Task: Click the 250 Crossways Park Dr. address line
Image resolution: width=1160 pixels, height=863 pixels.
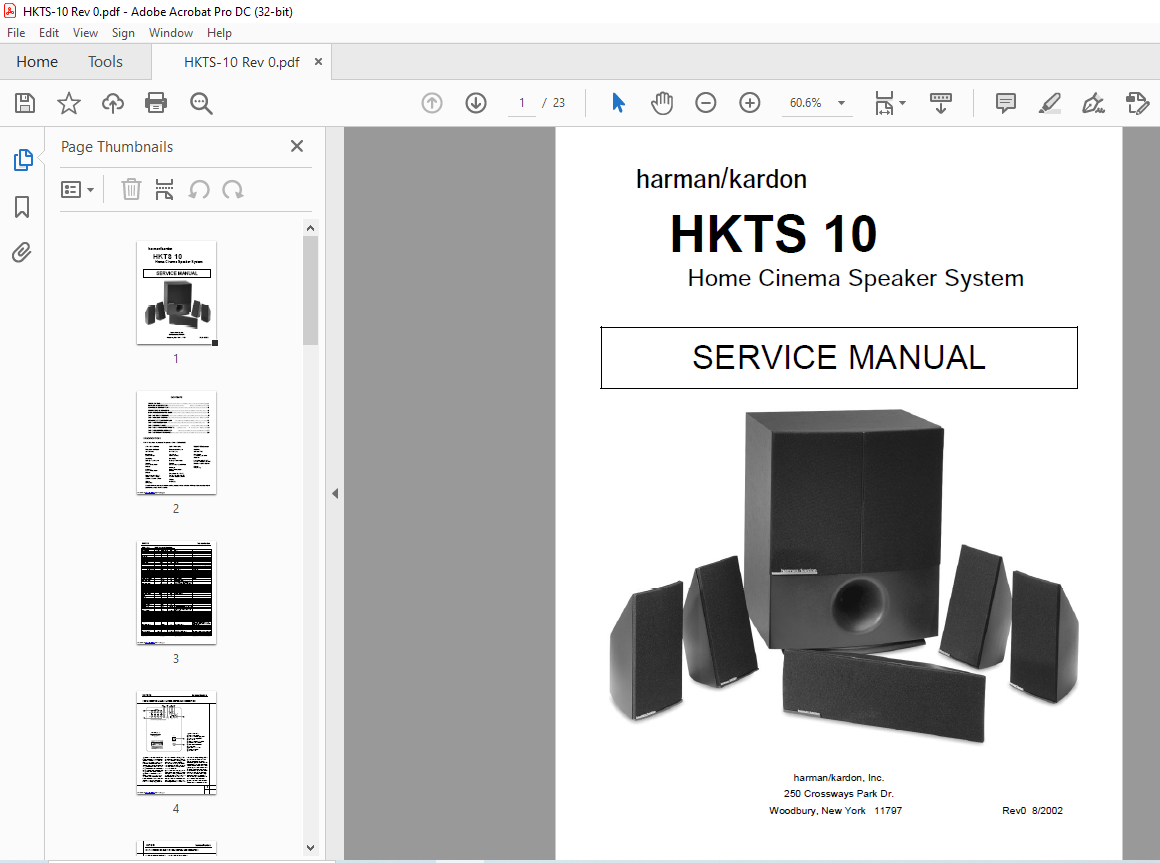Action: coord(839,793)
